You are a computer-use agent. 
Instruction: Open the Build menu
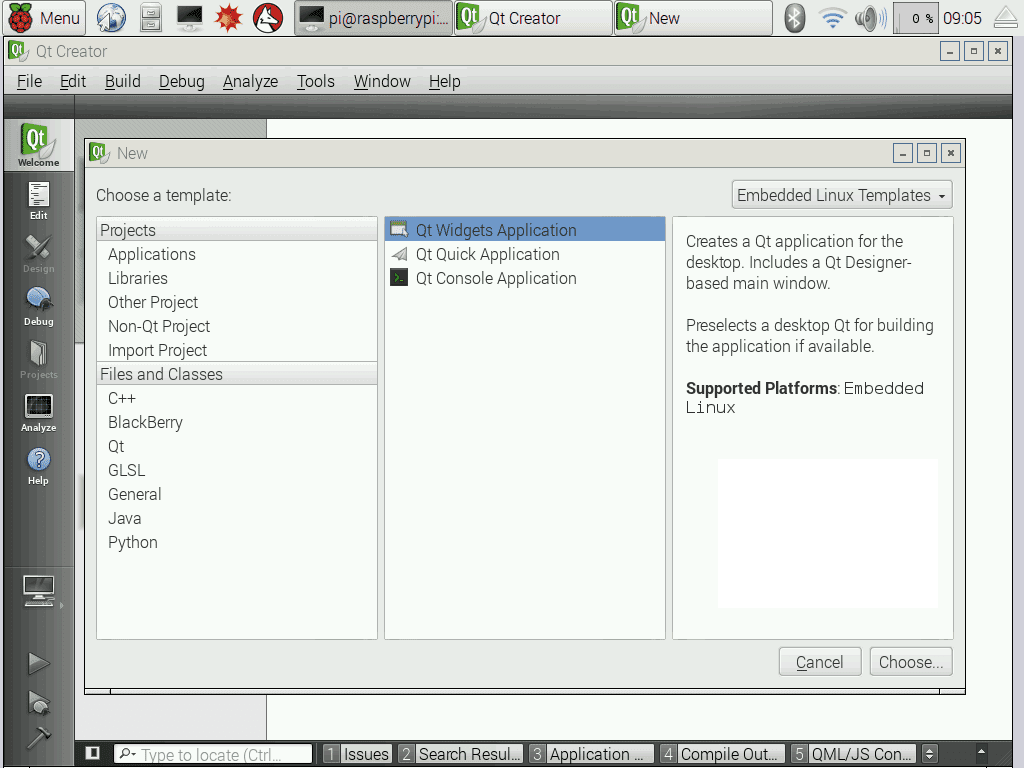[x=122, y=81]
